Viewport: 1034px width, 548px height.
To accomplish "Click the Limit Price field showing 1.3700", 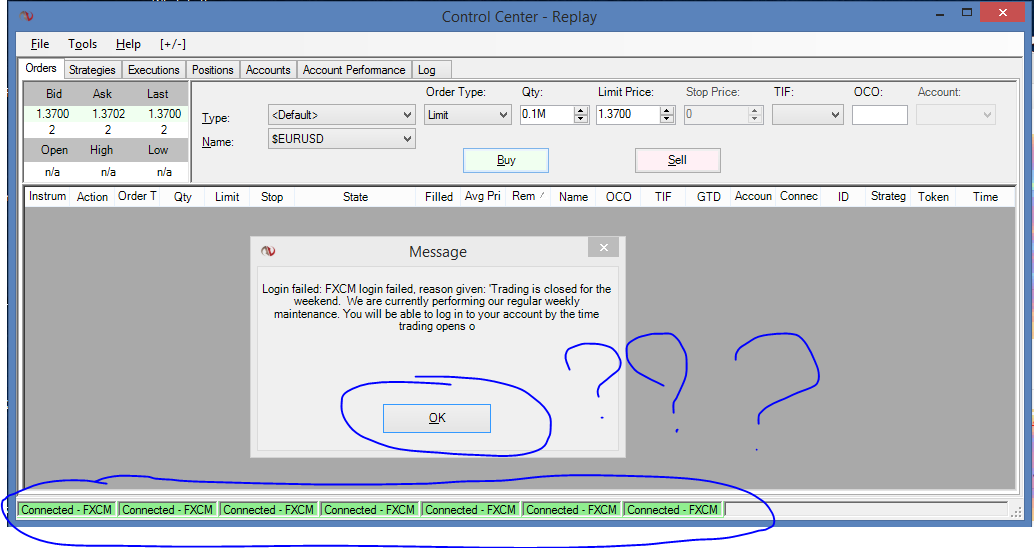I will [628, 115].
